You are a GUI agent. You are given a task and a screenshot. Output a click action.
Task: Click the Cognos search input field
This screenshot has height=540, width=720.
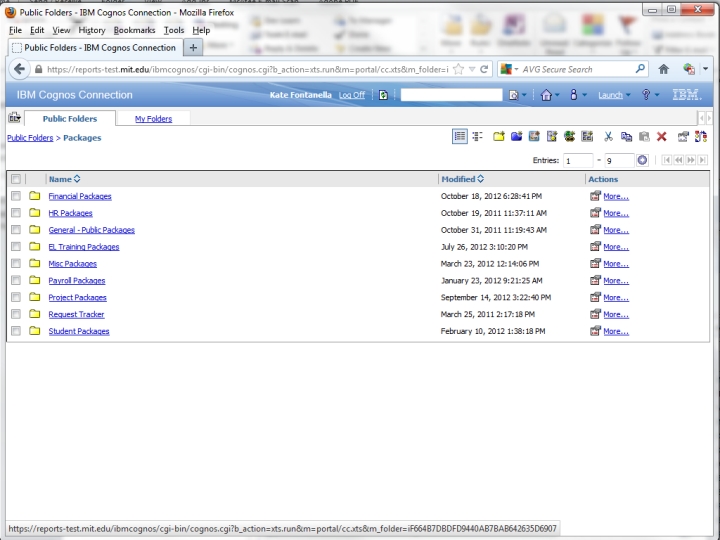(x=451, y=95)
